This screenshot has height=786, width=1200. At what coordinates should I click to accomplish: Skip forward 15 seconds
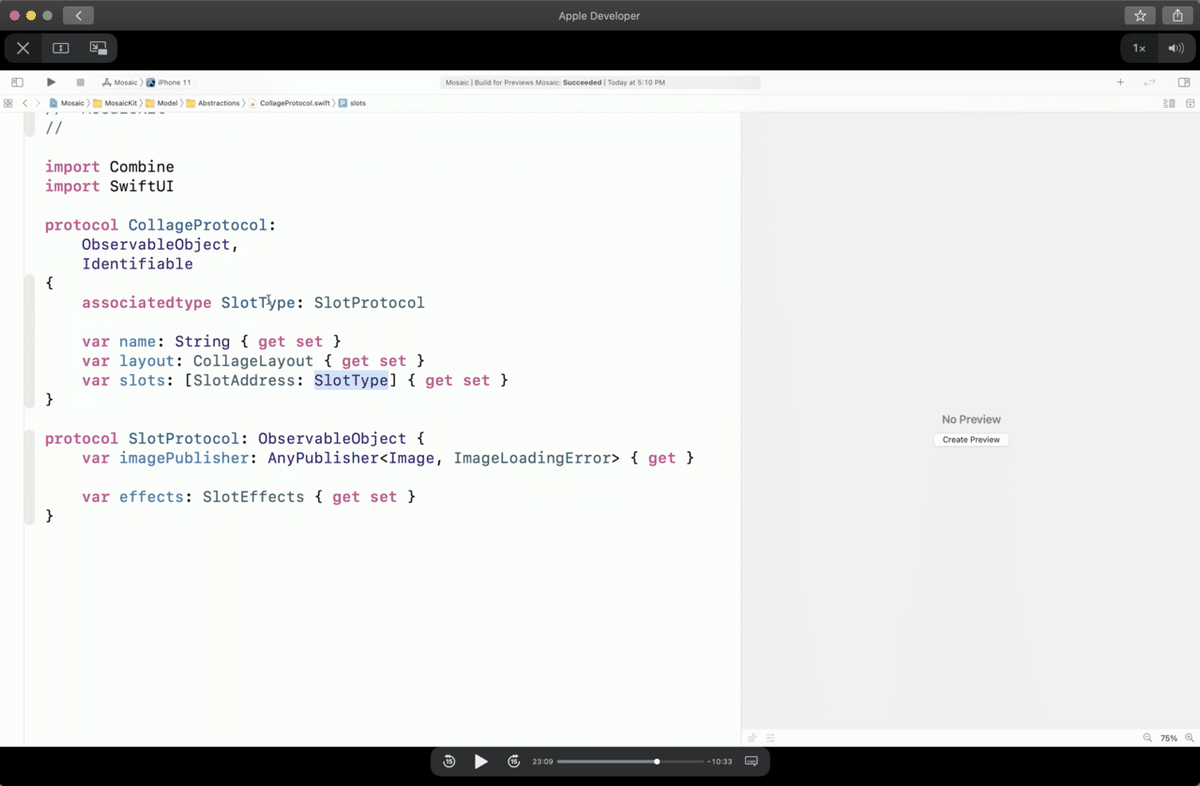coord(514,761)
